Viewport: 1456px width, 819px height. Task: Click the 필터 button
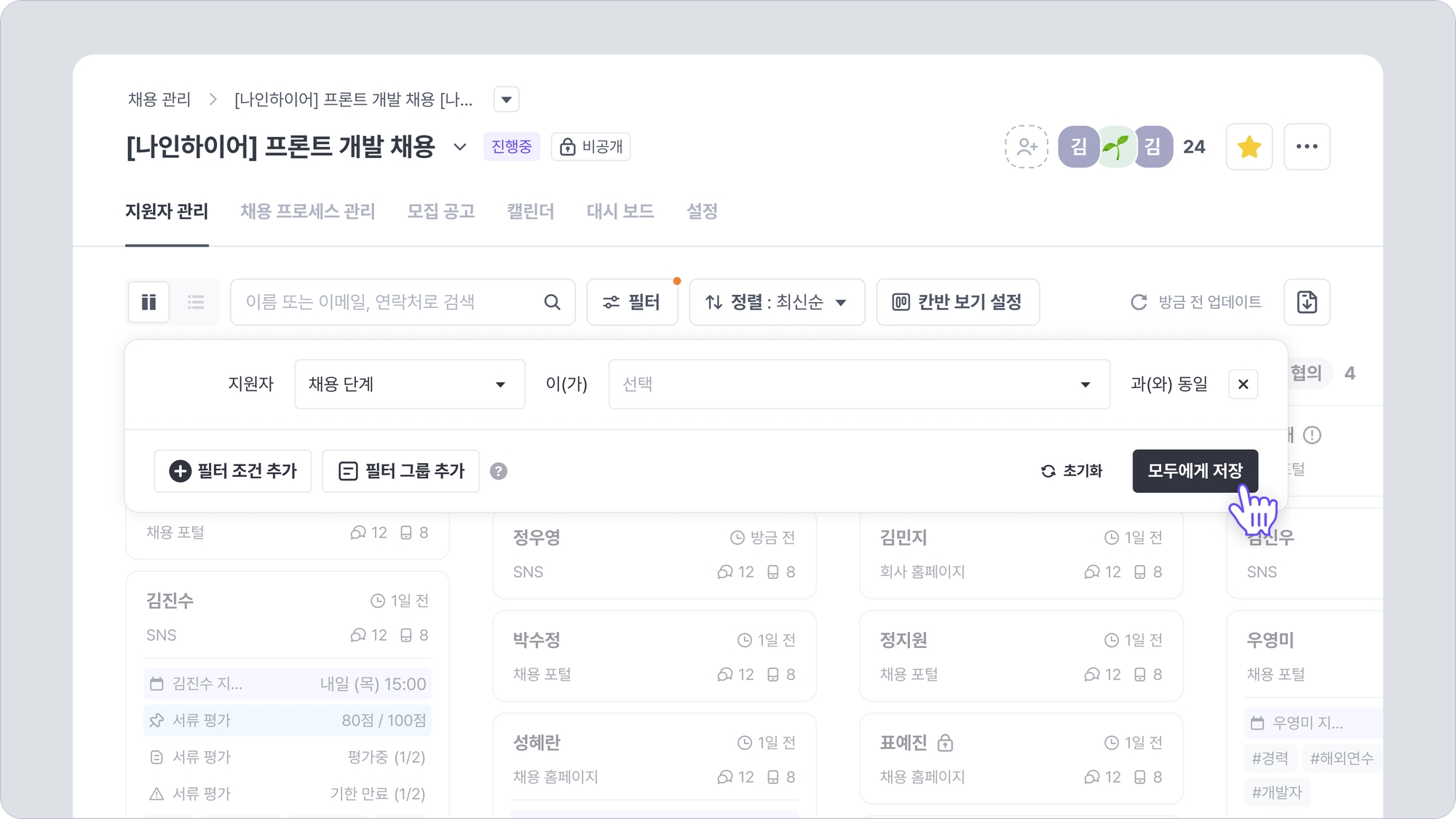[632, 302]
